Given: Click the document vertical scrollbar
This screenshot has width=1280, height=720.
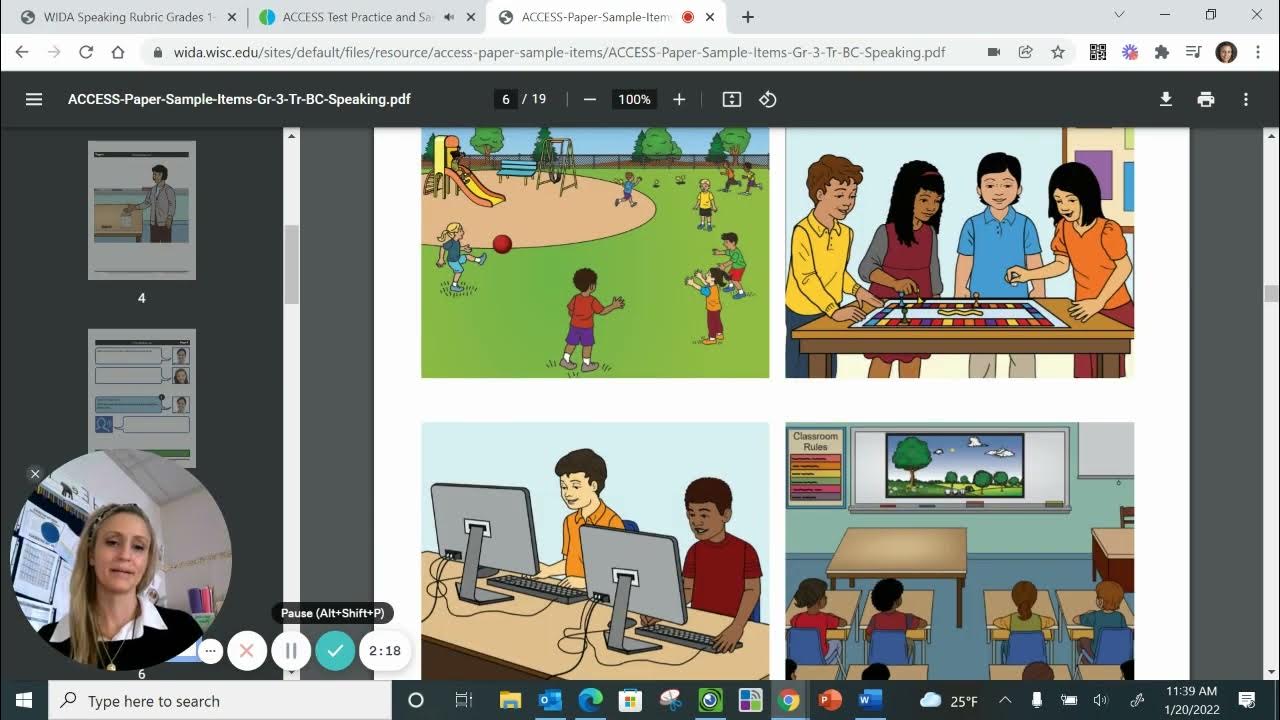Looking at the screenshot, I should click(x=1271, y=294).
